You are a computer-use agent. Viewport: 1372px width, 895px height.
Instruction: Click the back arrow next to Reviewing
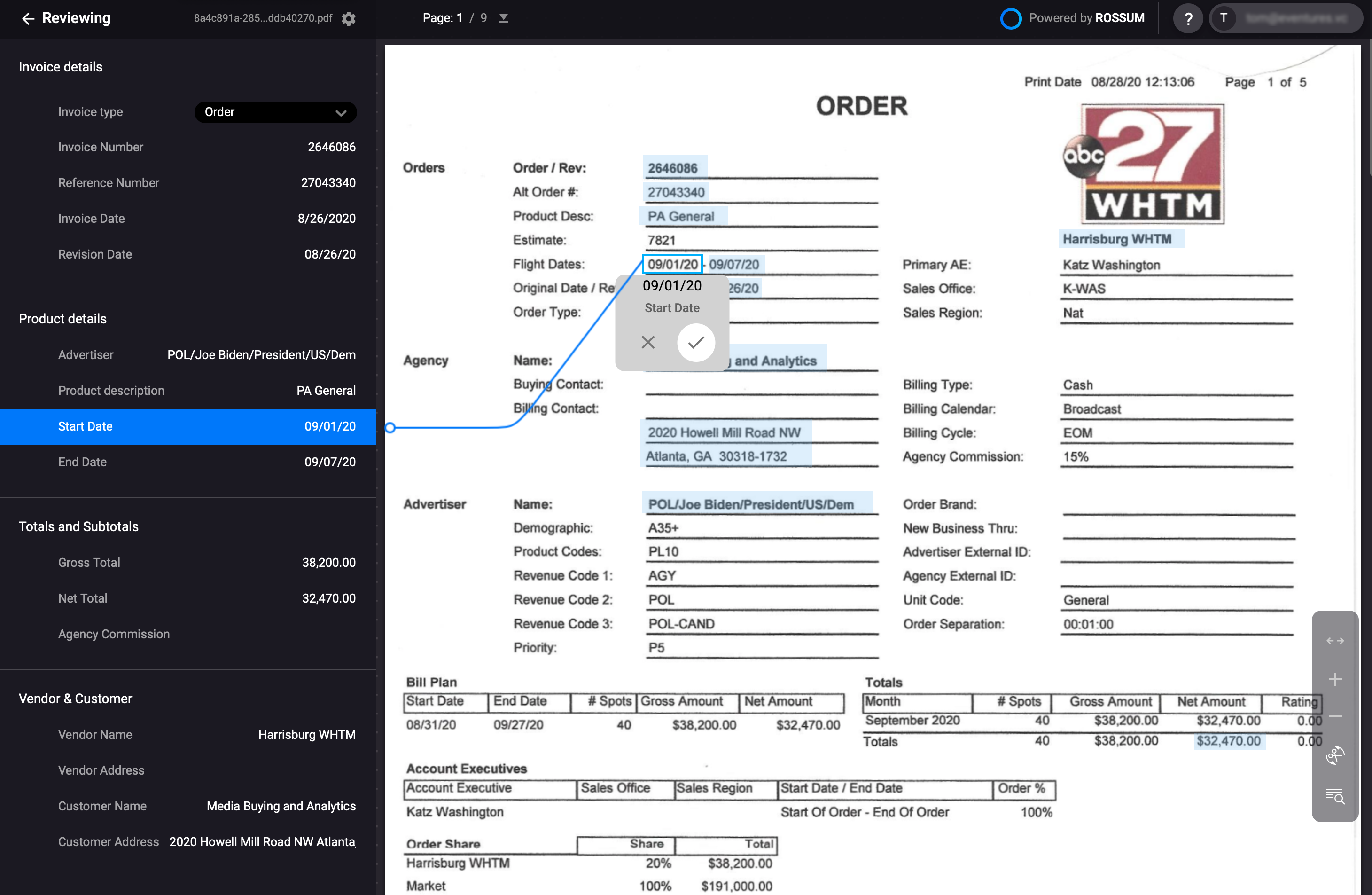coord(28,18)
